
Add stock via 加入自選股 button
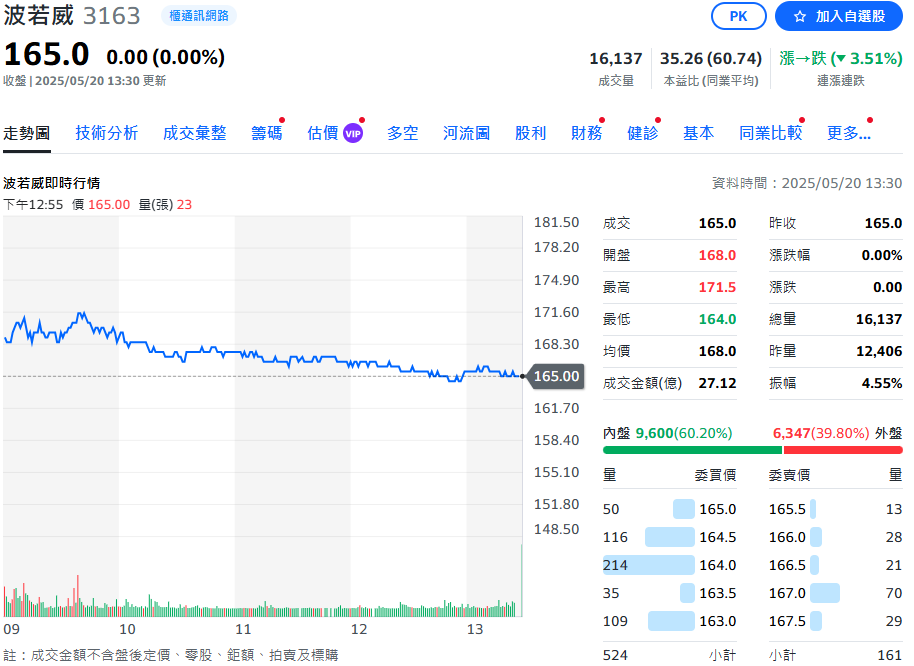click(838, 16)
